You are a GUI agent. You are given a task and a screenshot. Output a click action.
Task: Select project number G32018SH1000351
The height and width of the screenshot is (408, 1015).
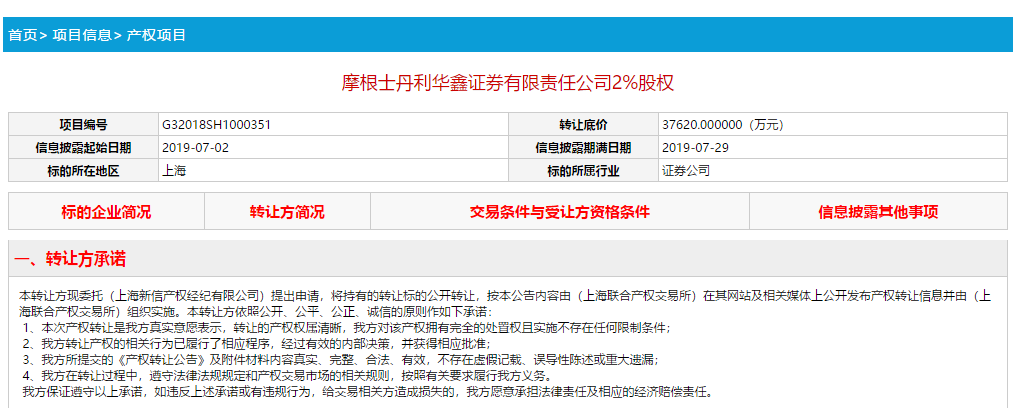pyautogui.click(x=216, y=125)
